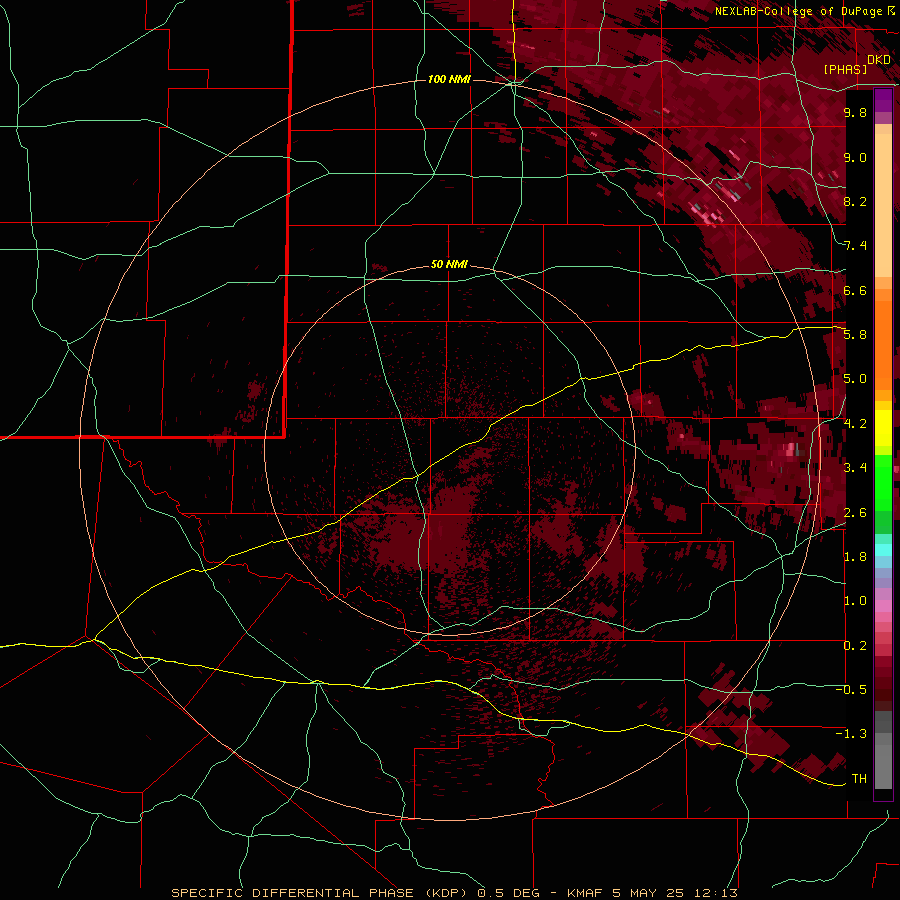
Task: Click the "TH" threshold label on the scale
Action: tap(859, 779)
